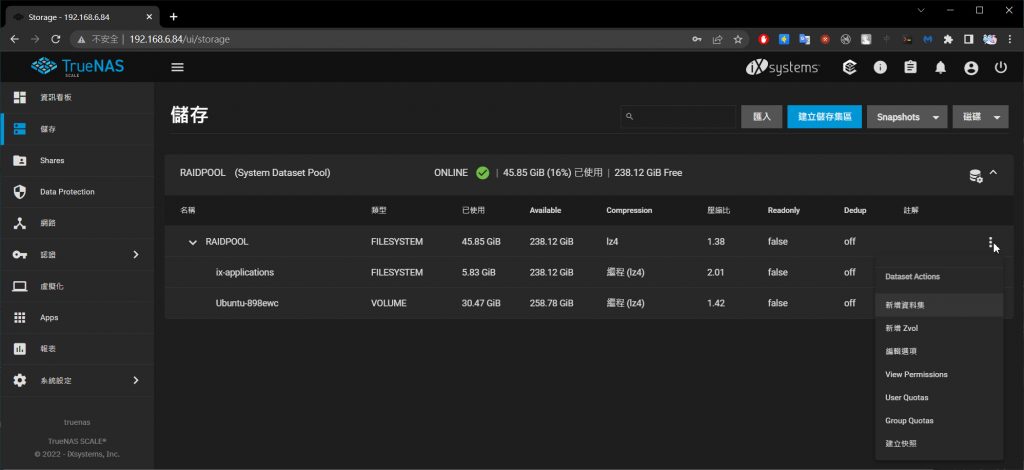Open the TrueCommand status icon

click(849, 68)
